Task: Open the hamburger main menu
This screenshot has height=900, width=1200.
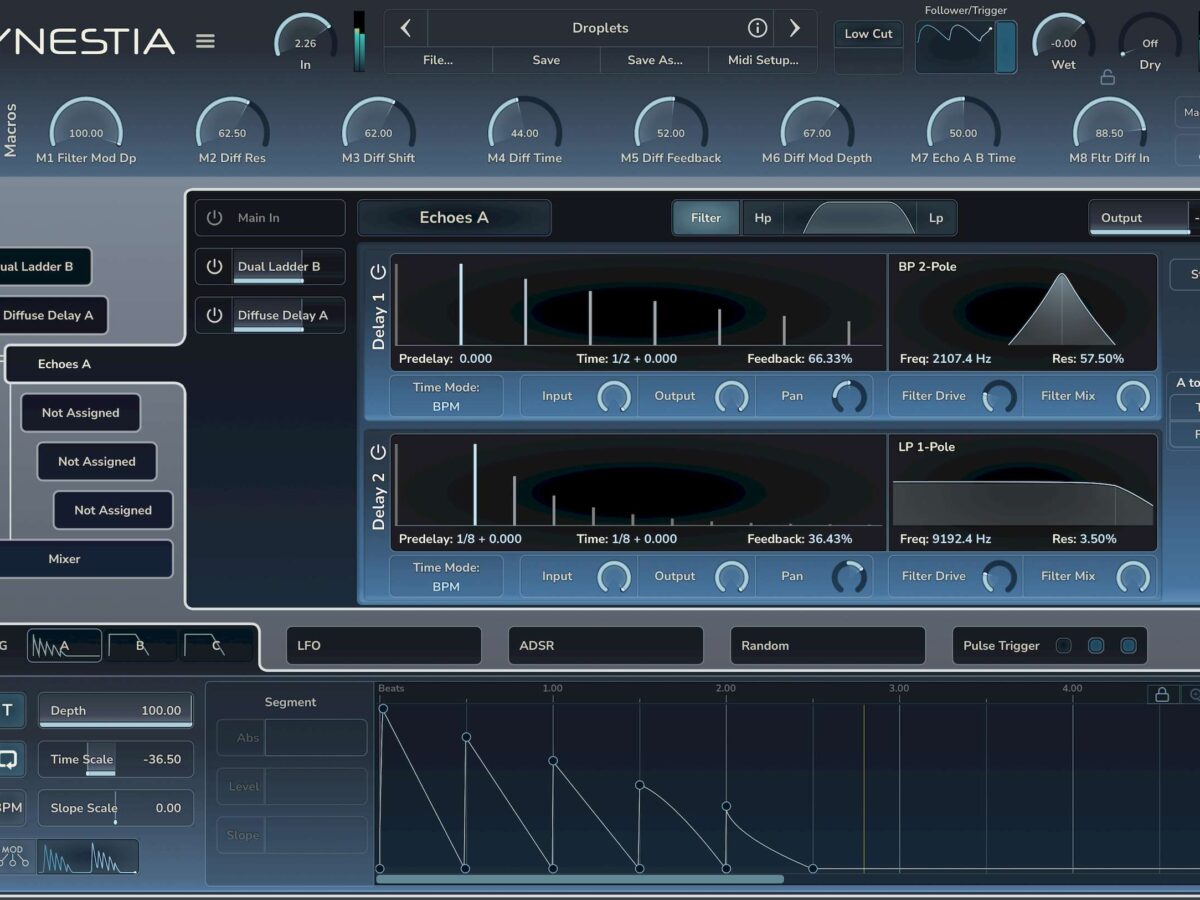Action: click(205, 41)
